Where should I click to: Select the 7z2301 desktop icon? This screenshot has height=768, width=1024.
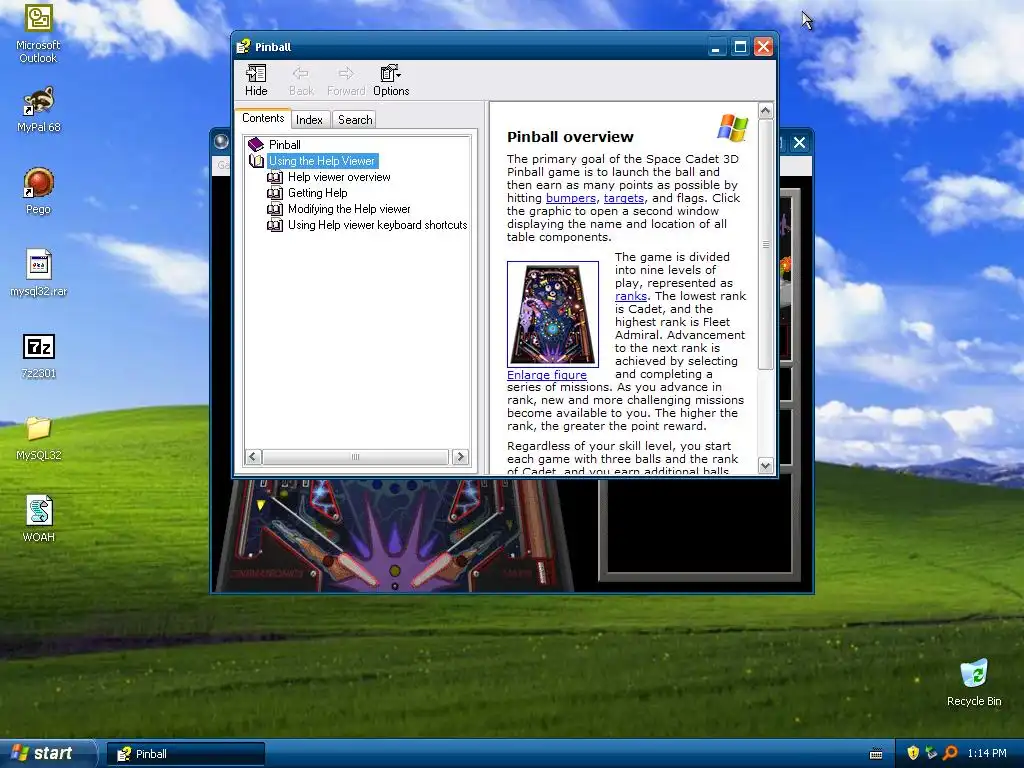(38, 355)
